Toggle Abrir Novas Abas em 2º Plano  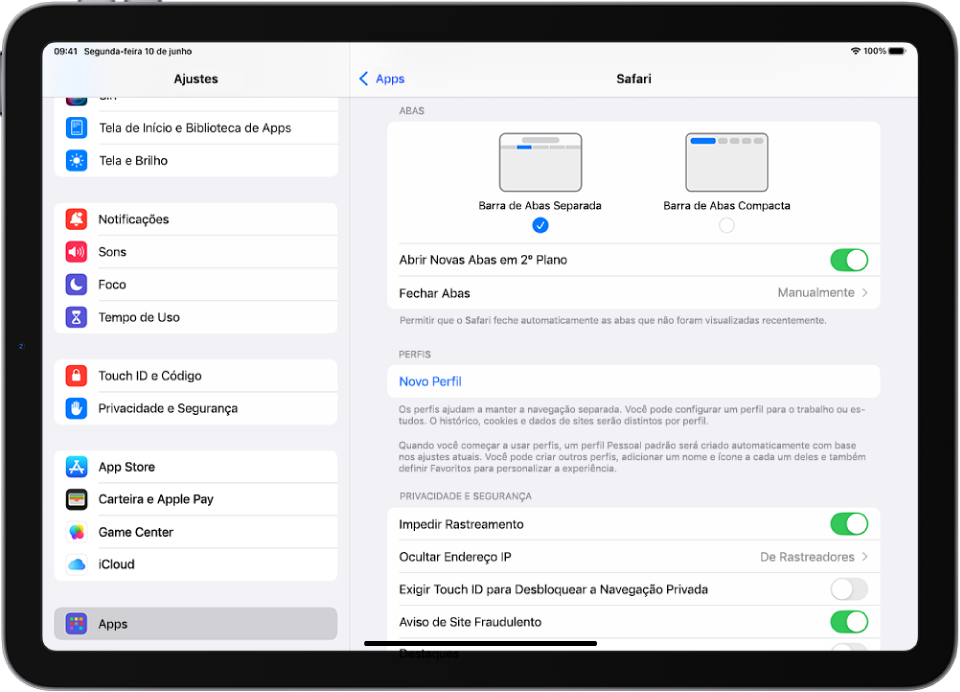(849, 260)
